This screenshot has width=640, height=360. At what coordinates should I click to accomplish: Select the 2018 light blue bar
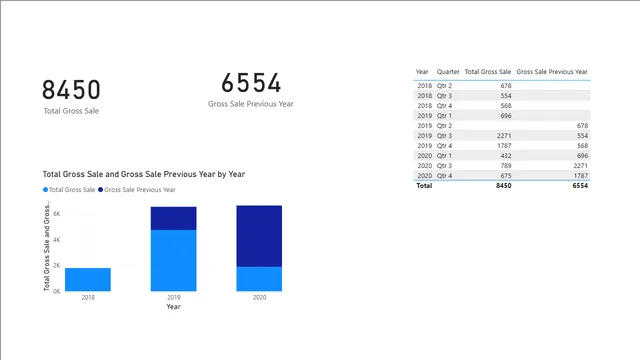pos(88,280)
